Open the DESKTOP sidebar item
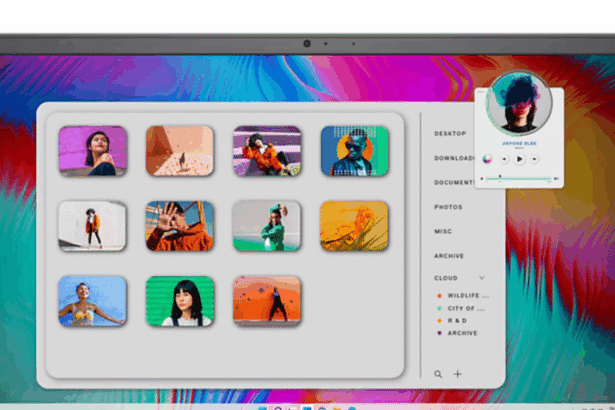 tap(450, 133)
